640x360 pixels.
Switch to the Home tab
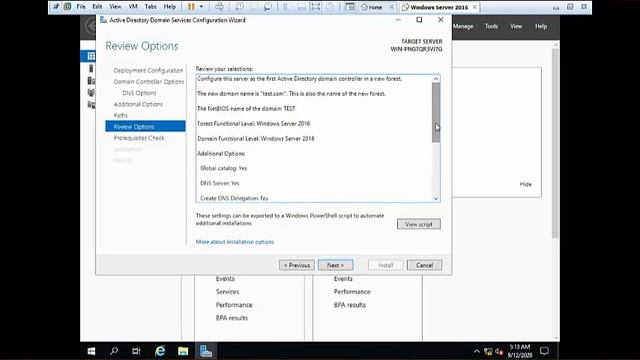372,7
